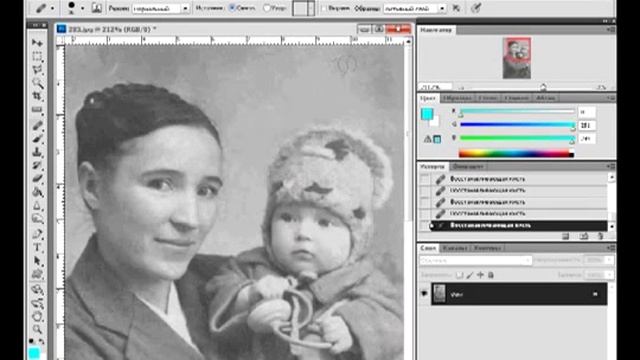
Task: Click ignore adjustment layers icon beside Образец
Action: coord(456,8)
